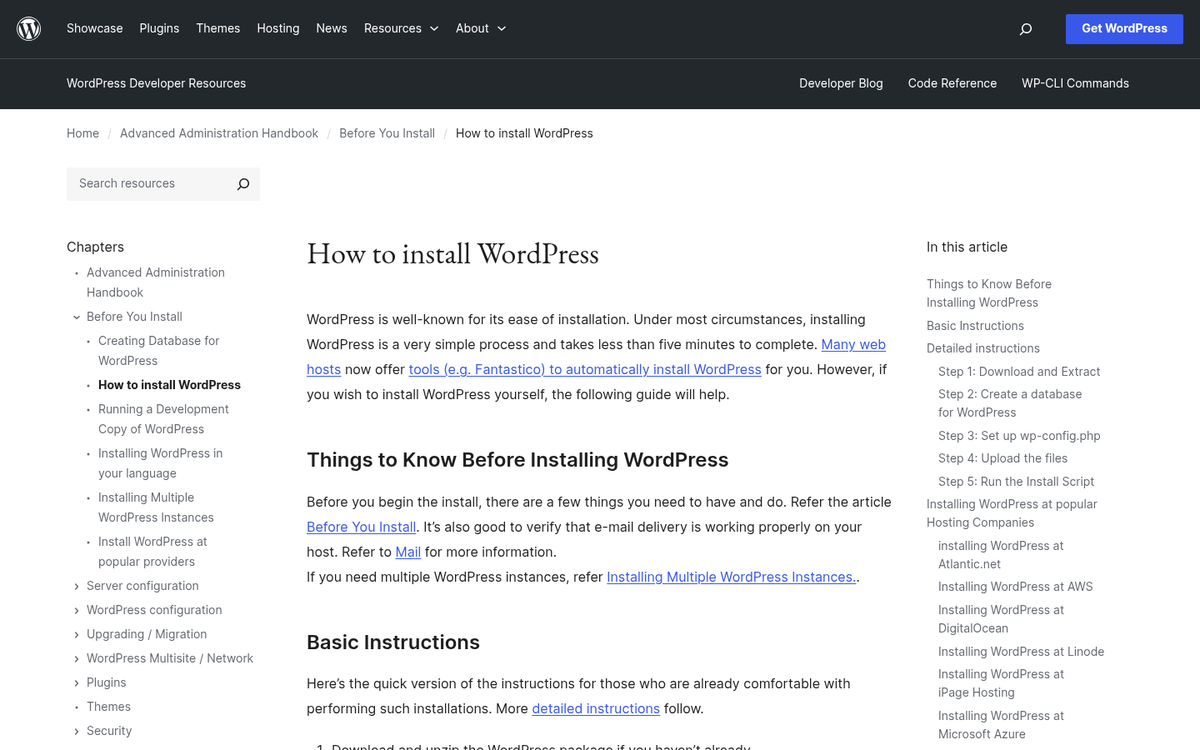
Task: Select Themes in the top navigation
Action: click(218, 28)
